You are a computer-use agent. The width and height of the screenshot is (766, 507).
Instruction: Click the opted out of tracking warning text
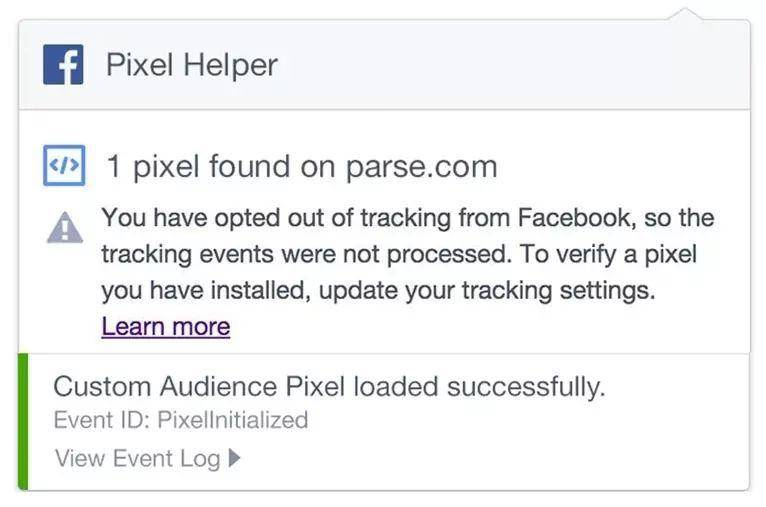point(408,254)
